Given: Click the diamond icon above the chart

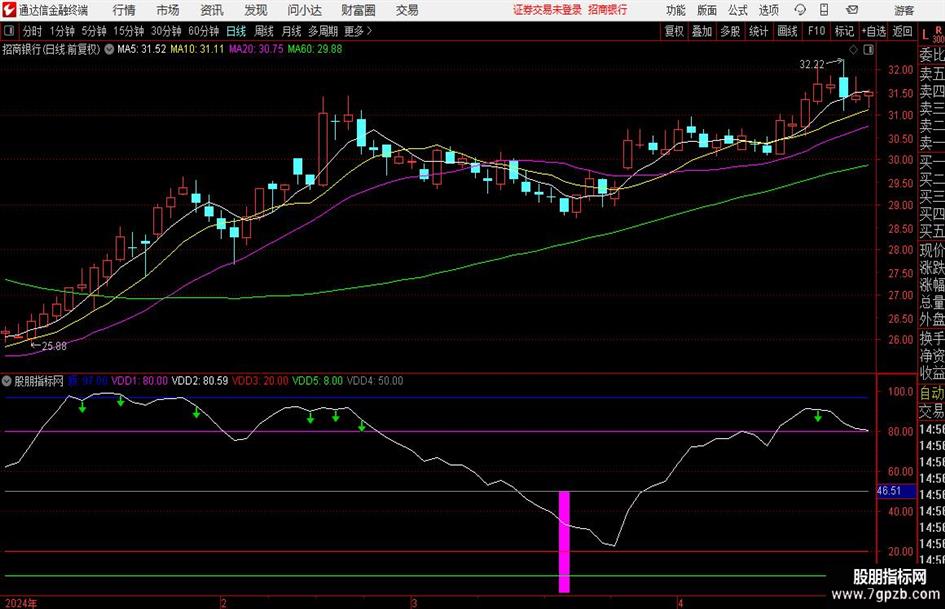Looking at the screenshot, I should (x=853, y=50).
